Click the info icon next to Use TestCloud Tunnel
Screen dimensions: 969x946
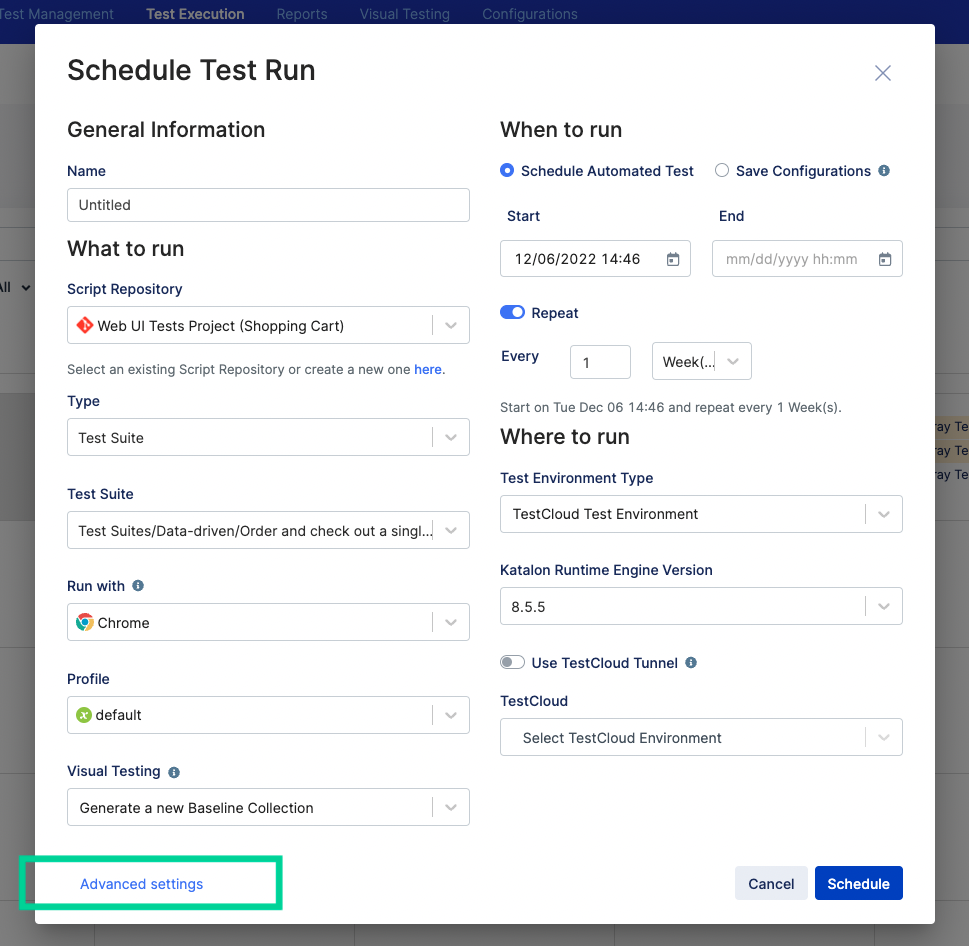coord(690,662)
